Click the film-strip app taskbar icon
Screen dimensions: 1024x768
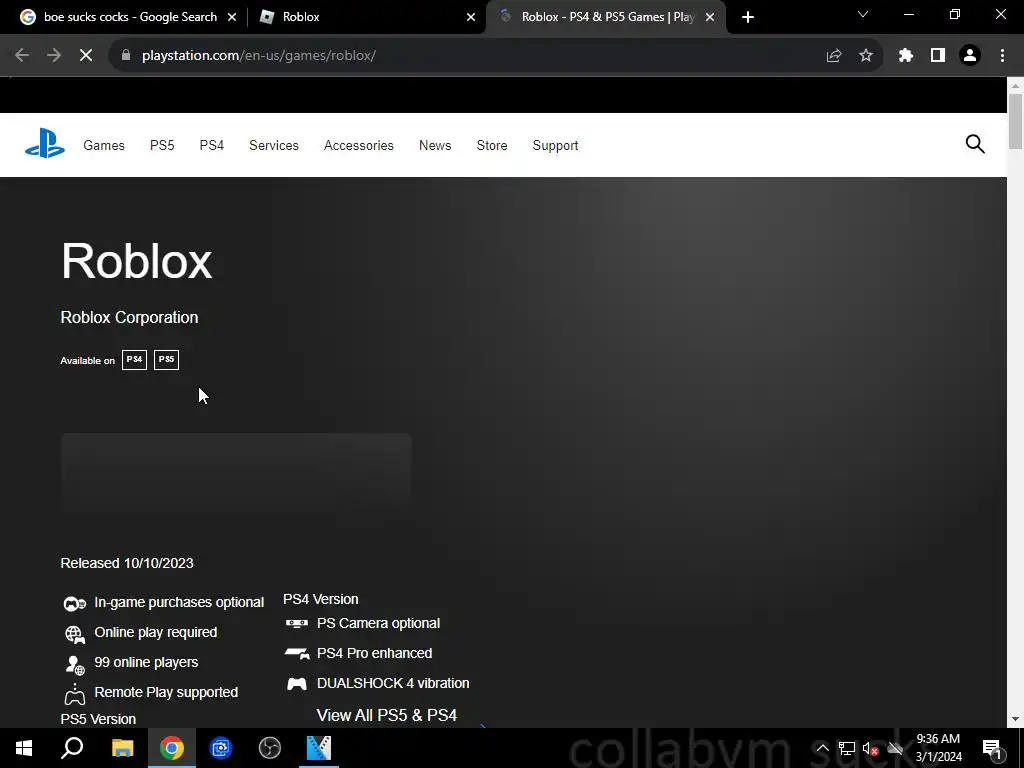click(319, 748)
